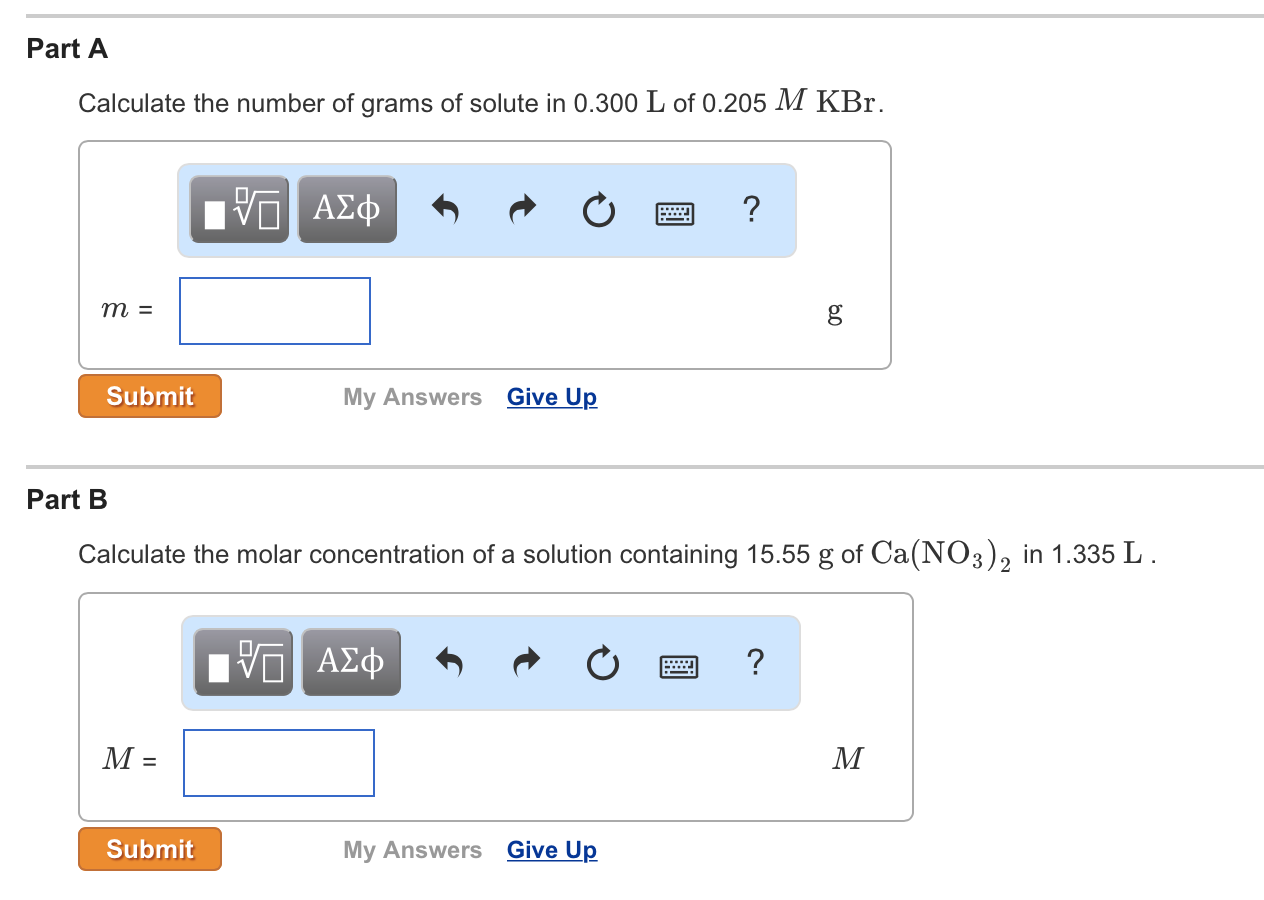Select Give Up for Part B
The image size is (1264, 900).
point(551,850)
